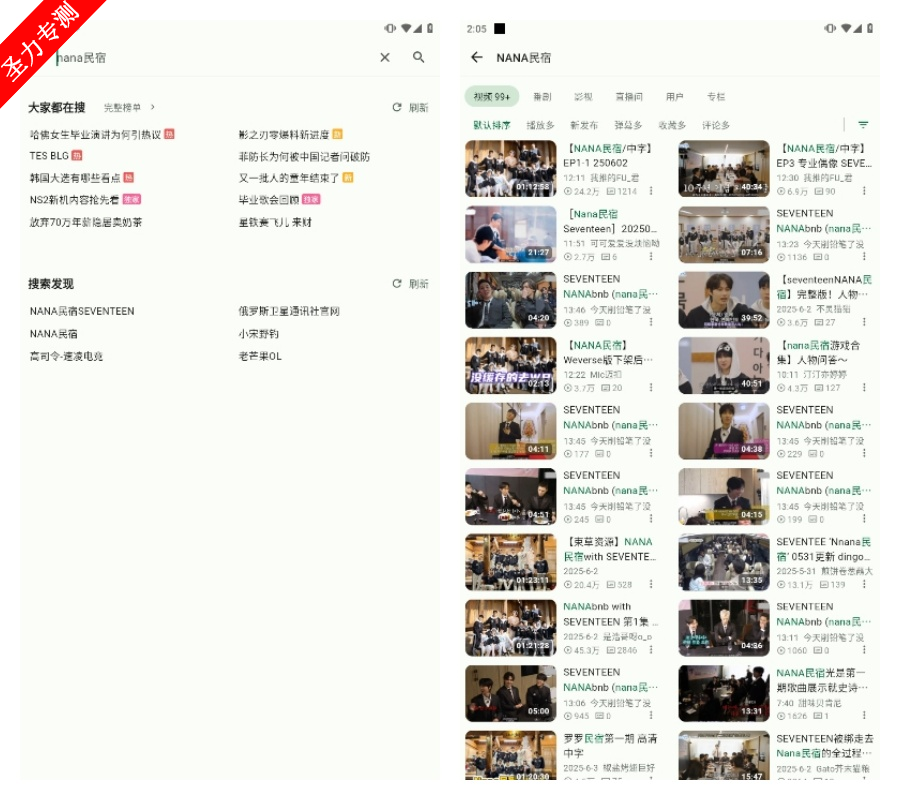Tap suggestion 小宋野钓
The height and width of the screenshot is (800, 900).
[x=258, y=333]
